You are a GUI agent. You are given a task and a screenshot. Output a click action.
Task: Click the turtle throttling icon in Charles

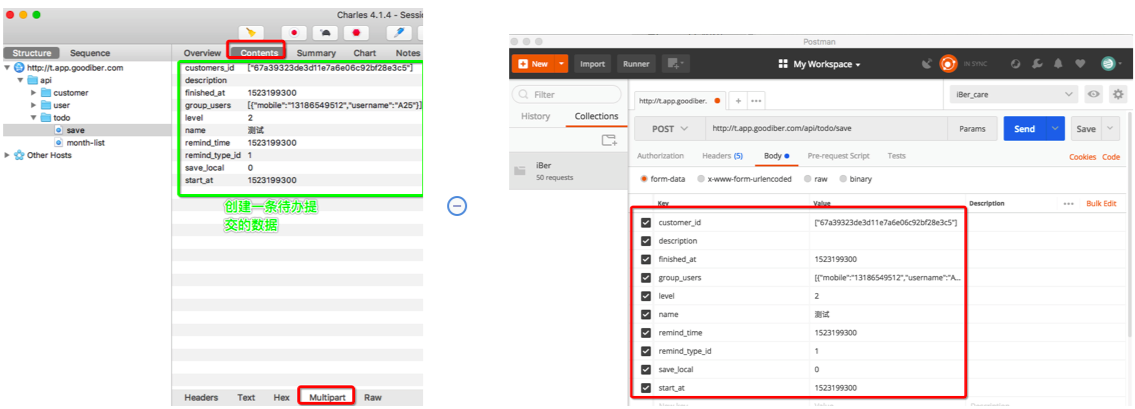pos(325,33)
